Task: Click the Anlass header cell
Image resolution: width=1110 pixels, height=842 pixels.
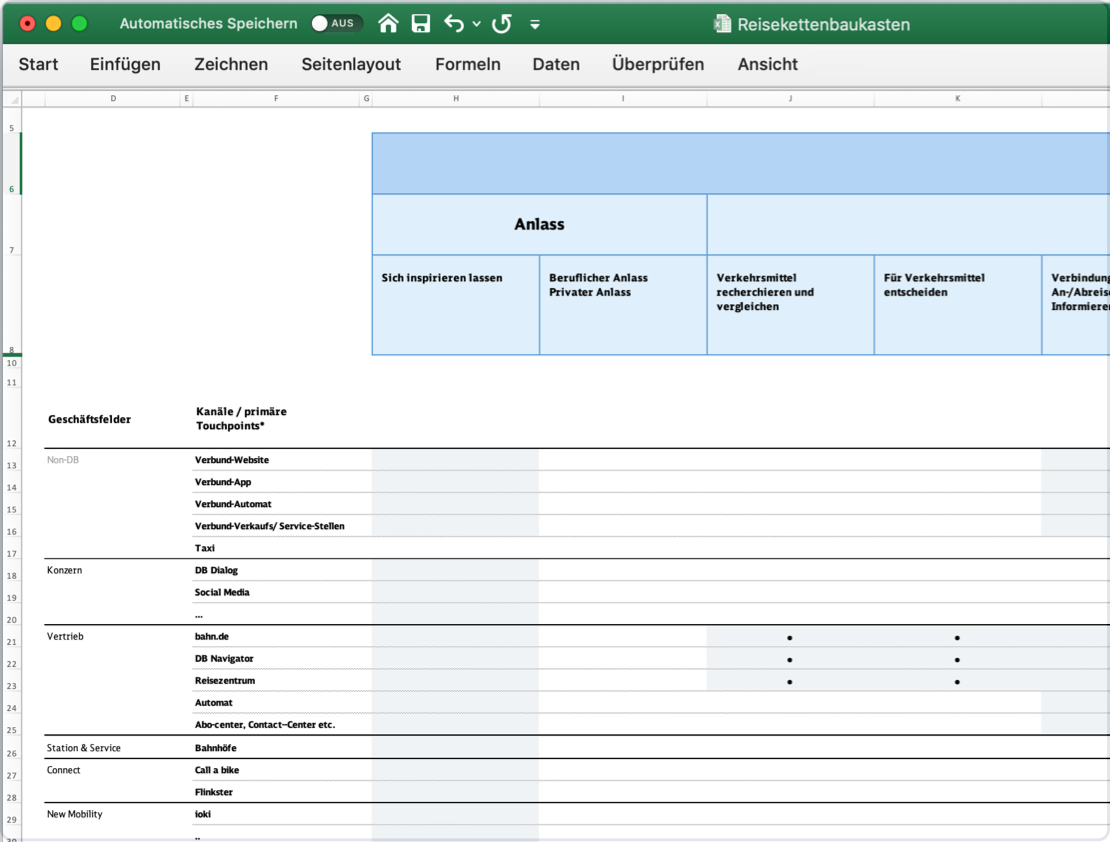Action: (x=539, y=225)
